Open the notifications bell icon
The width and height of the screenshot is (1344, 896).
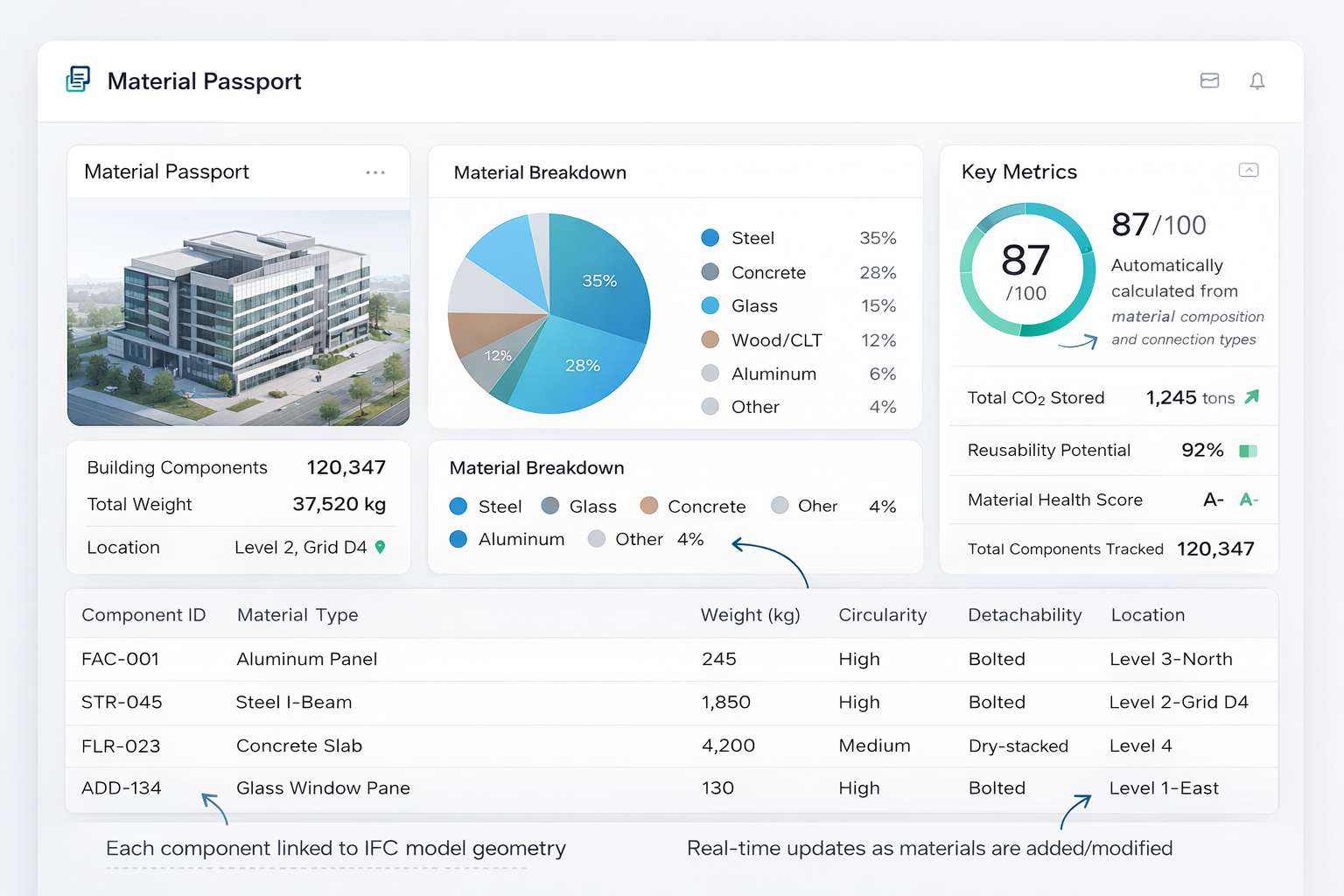pyautogui.click(x=1257, y=81)
